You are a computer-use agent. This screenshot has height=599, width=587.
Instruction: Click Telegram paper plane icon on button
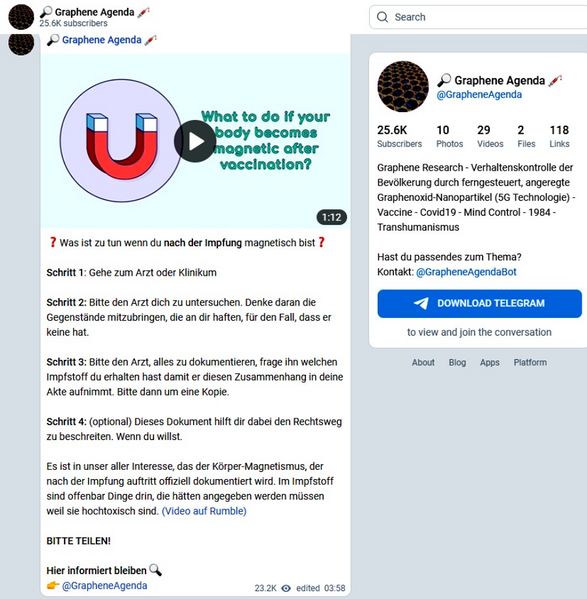coord(421,303)
